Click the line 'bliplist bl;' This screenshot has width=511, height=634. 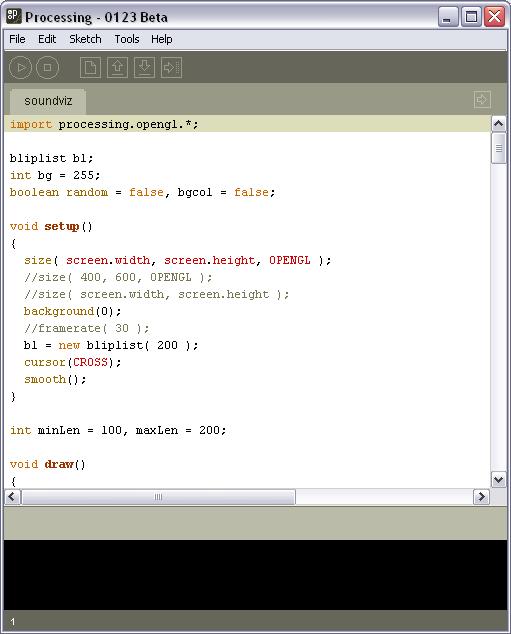(51, 158)
